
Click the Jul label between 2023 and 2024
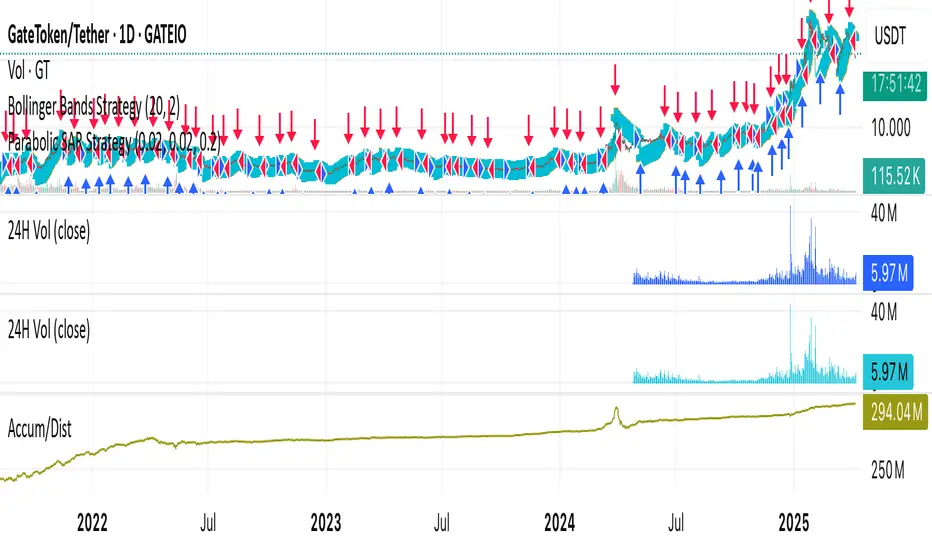click(442, 523)
